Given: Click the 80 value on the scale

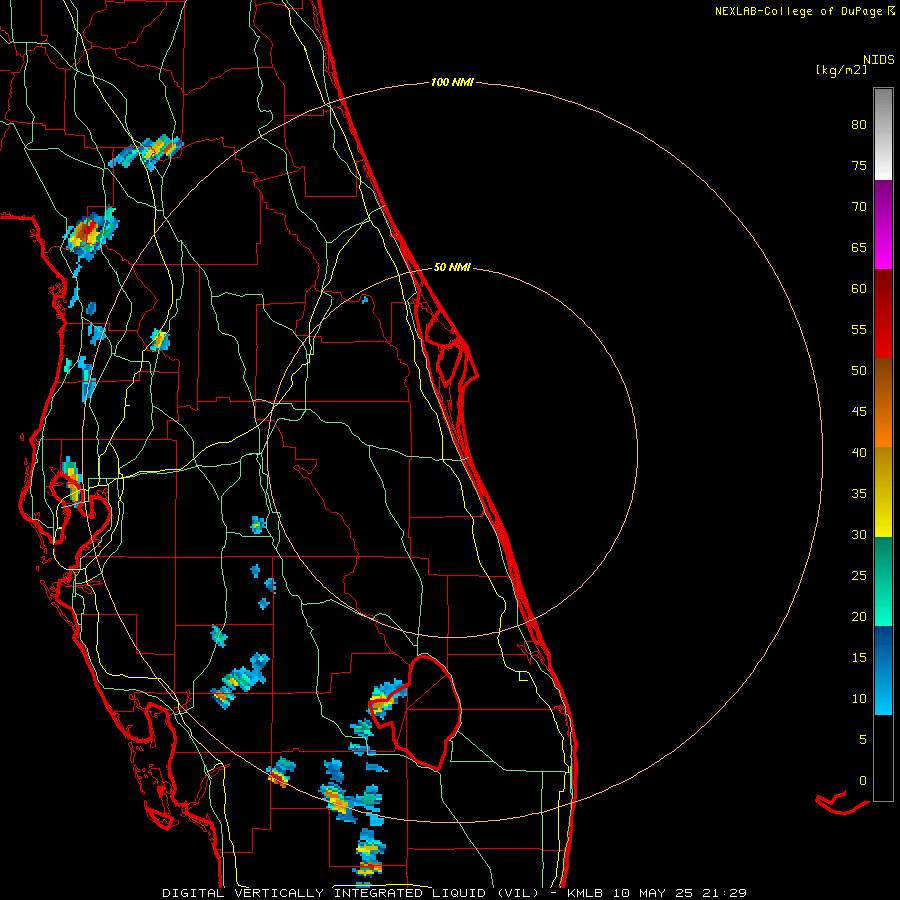Looking at the screenshot, I should pos(859,125).
